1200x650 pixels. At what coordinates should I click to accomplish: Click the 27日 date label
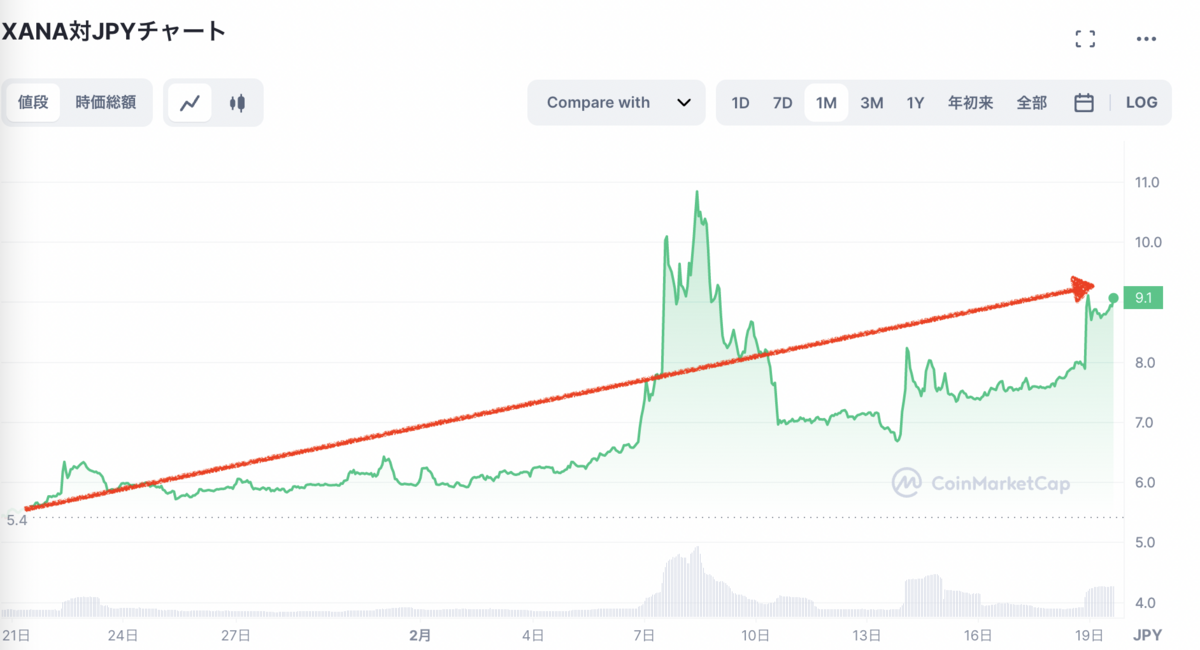coord(235,635)
